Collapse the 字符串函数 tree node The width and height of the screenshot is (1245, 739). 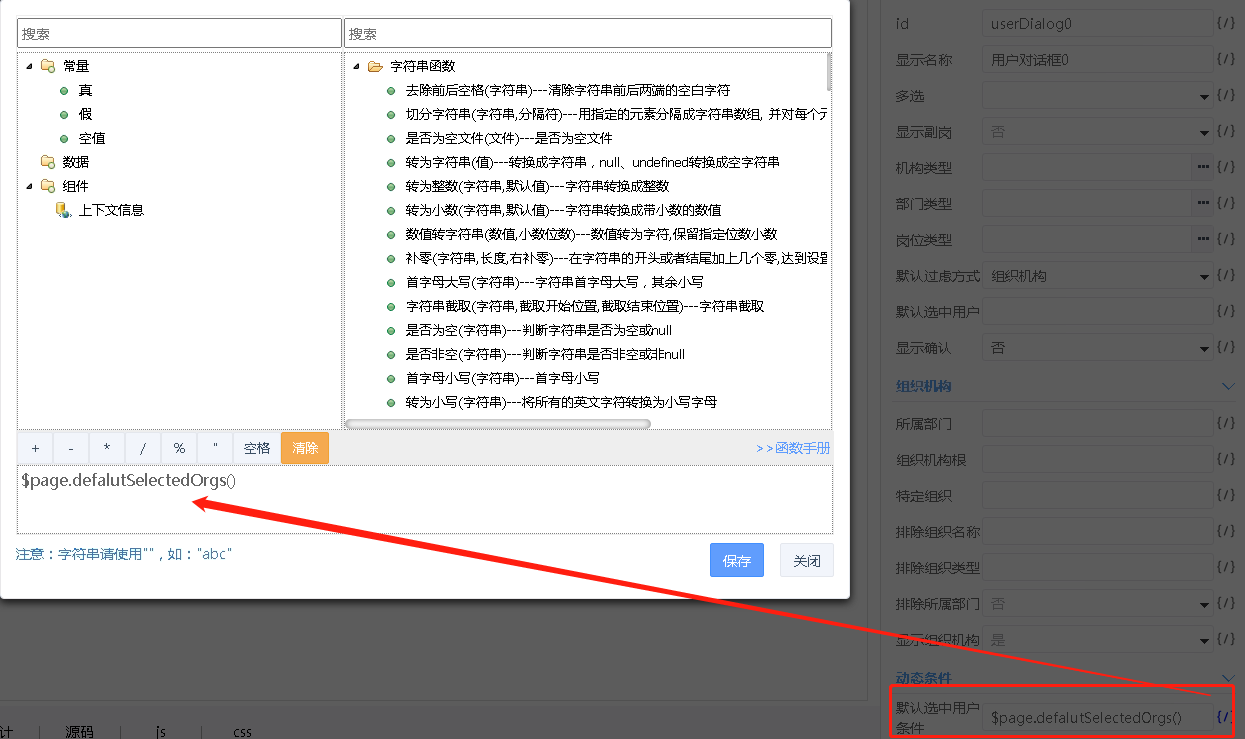click(x=356, y=67)
